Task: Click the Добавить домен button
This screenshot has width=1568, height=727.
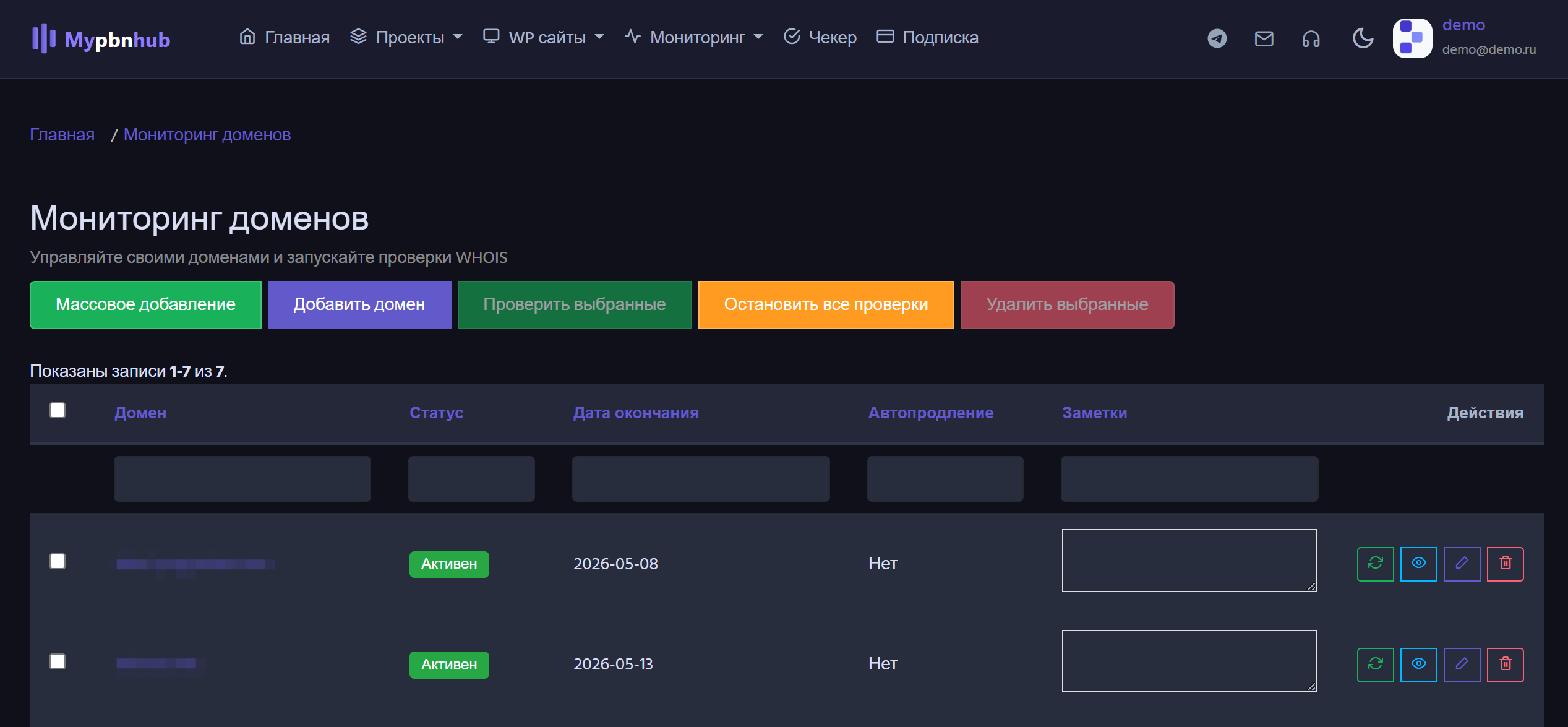Action: (359, 304)
